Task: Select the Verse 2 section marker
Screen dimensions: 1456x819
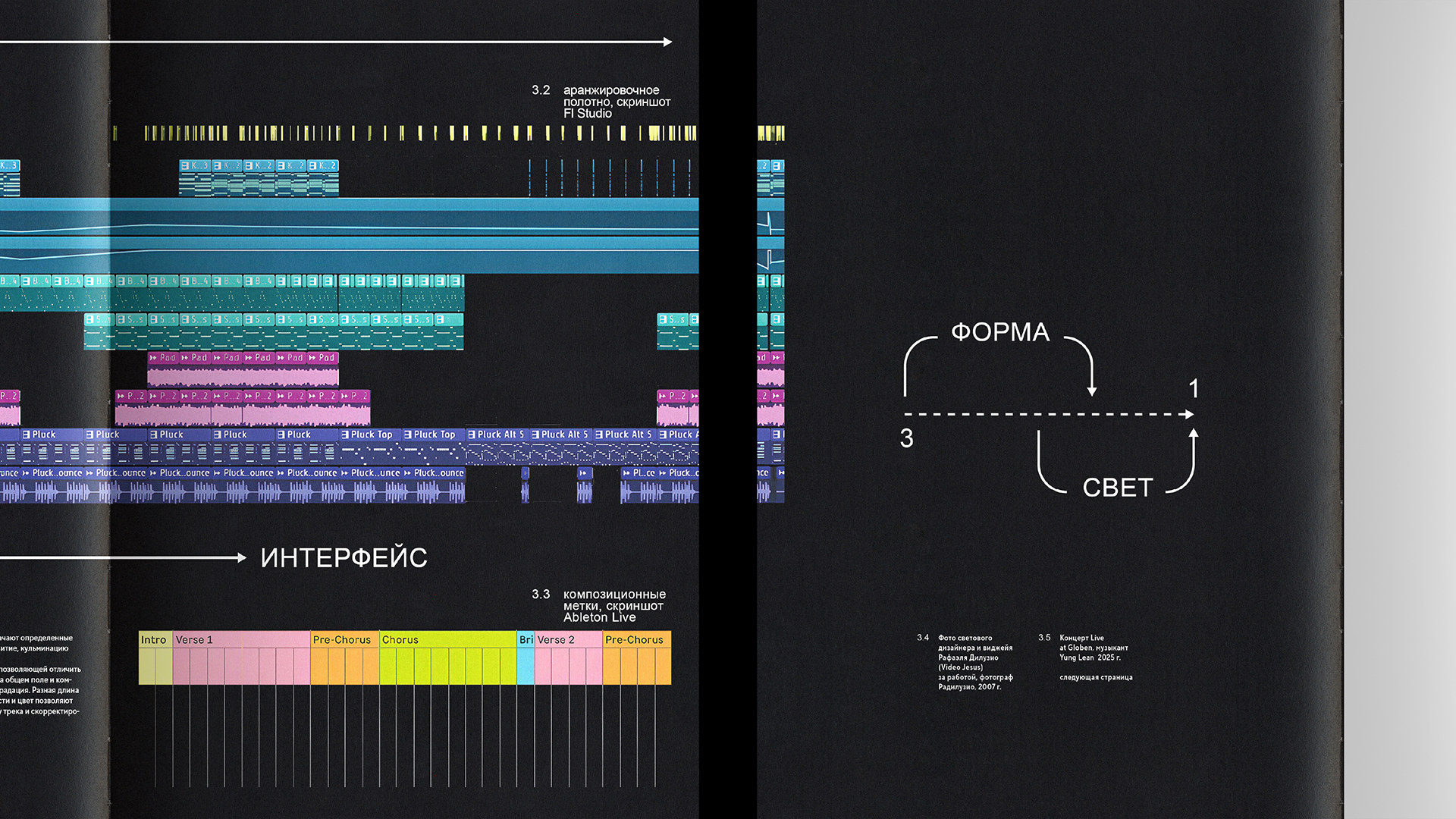Action: (556, 639)
